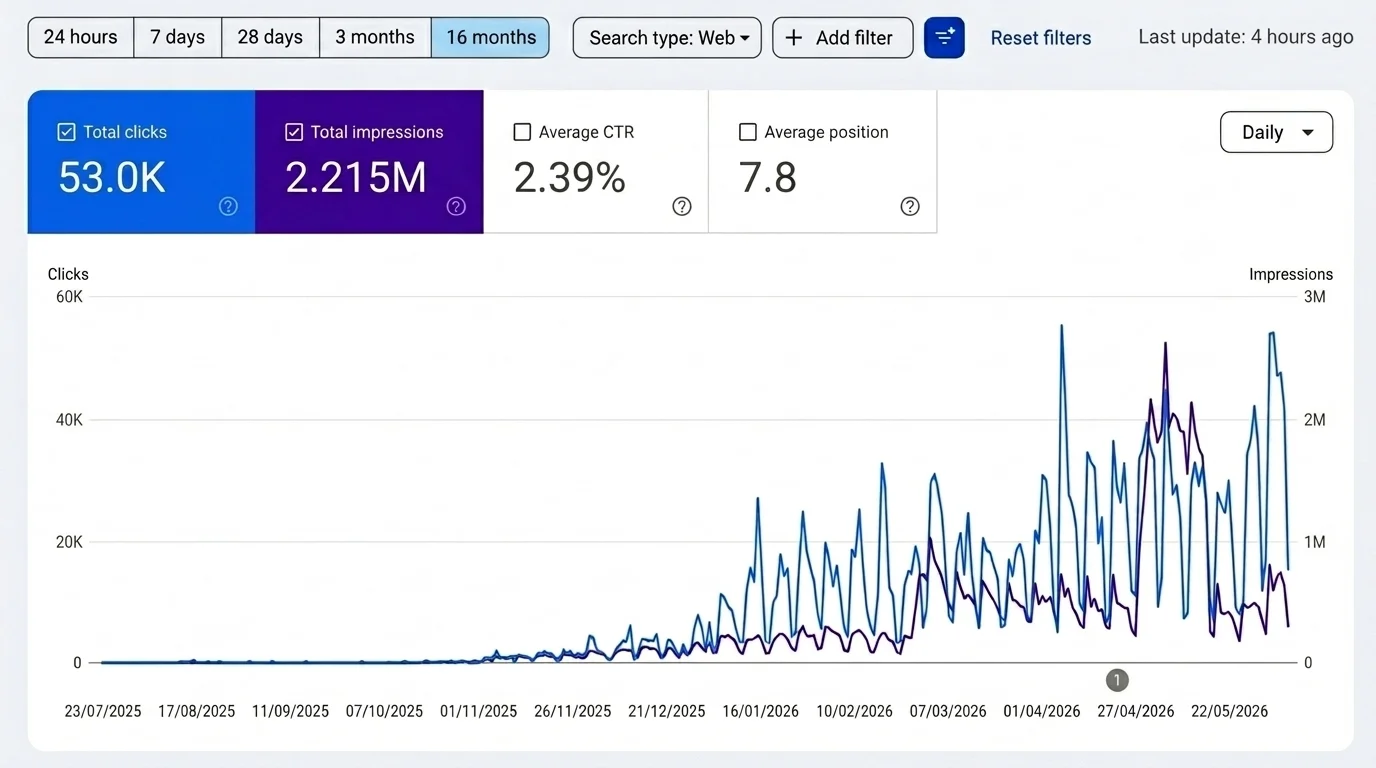Expand the Daily granularity dropdown
The height and width of the screenshot is (768, 1376).
[1277, 132]
